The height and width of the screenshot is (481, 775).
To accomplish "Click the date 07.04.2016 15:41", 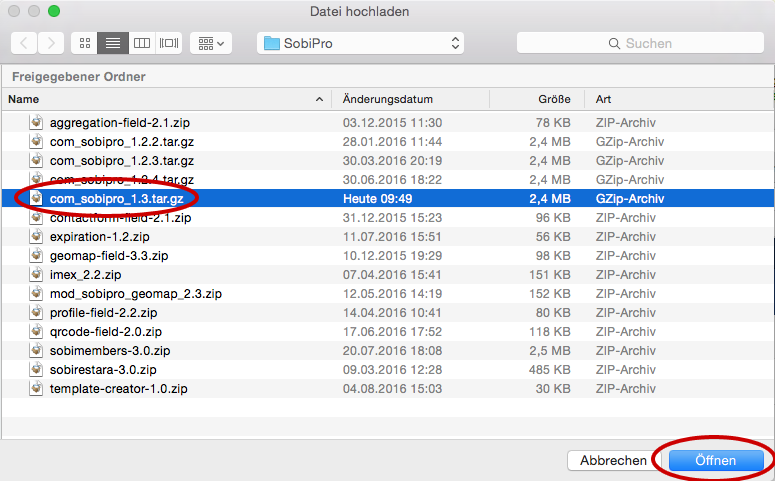I will click(392, 275).
